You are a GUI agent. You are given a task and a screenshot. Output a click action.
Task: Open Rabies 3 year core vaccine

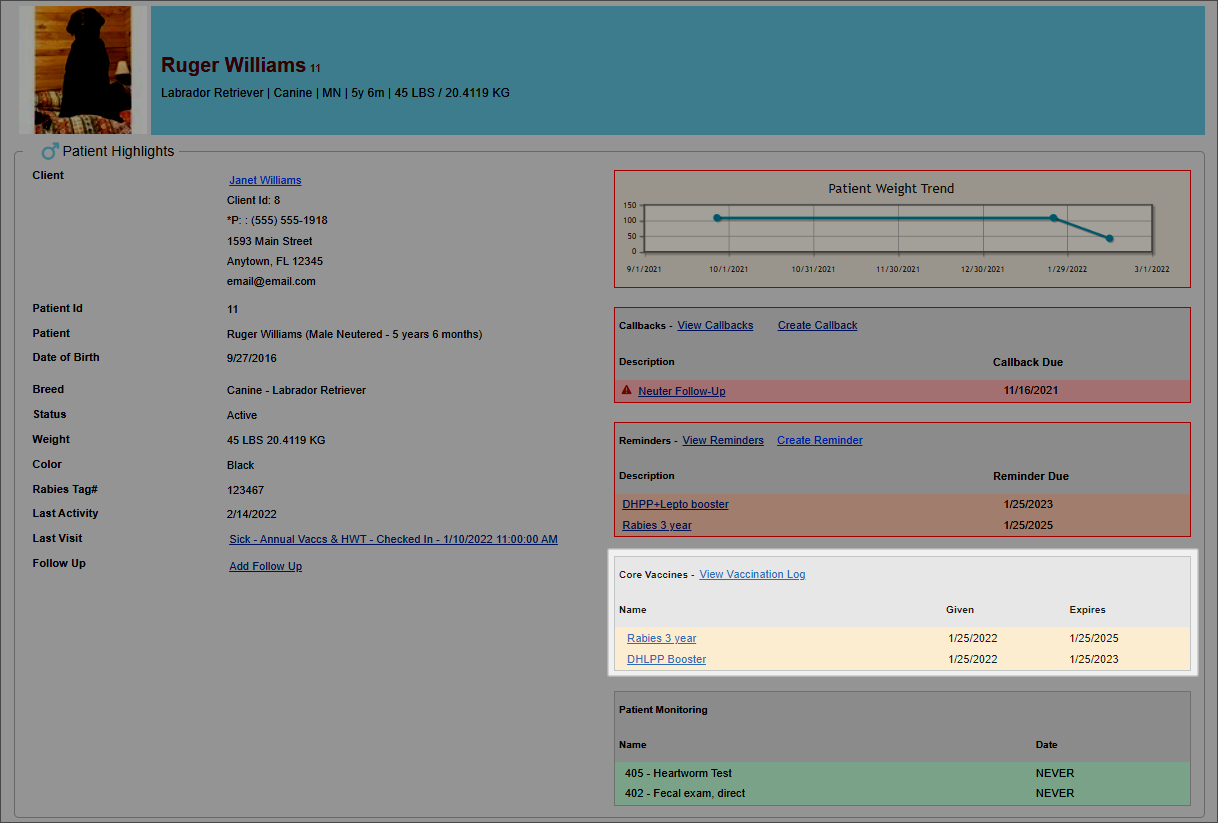(x=661, y=638)
